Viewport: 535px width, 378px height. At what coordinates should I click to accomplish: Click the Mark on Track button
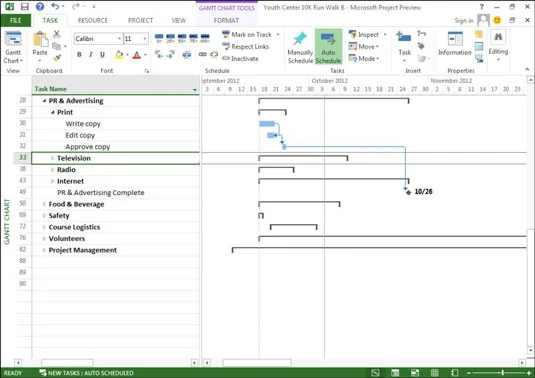pyautogui.click(x=247, y=34)
